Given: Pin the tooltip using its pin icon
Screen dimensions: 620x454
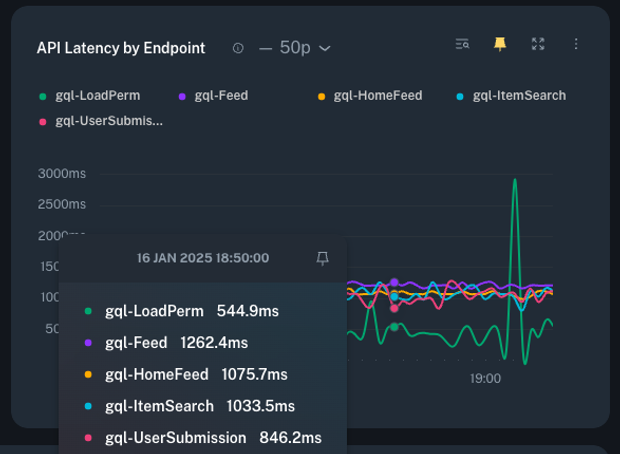Looking at the screenshot, I should click(x=322, y=258).
